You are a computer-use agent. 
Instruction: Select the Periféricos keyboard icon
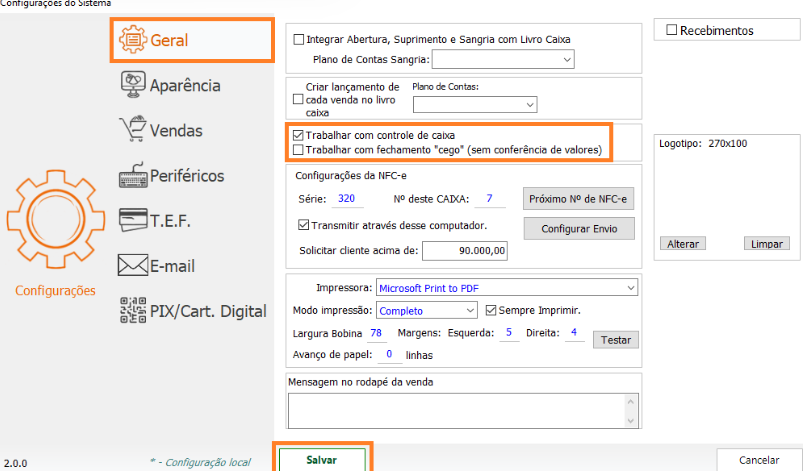pyautogui.click(x=133, y=175)
